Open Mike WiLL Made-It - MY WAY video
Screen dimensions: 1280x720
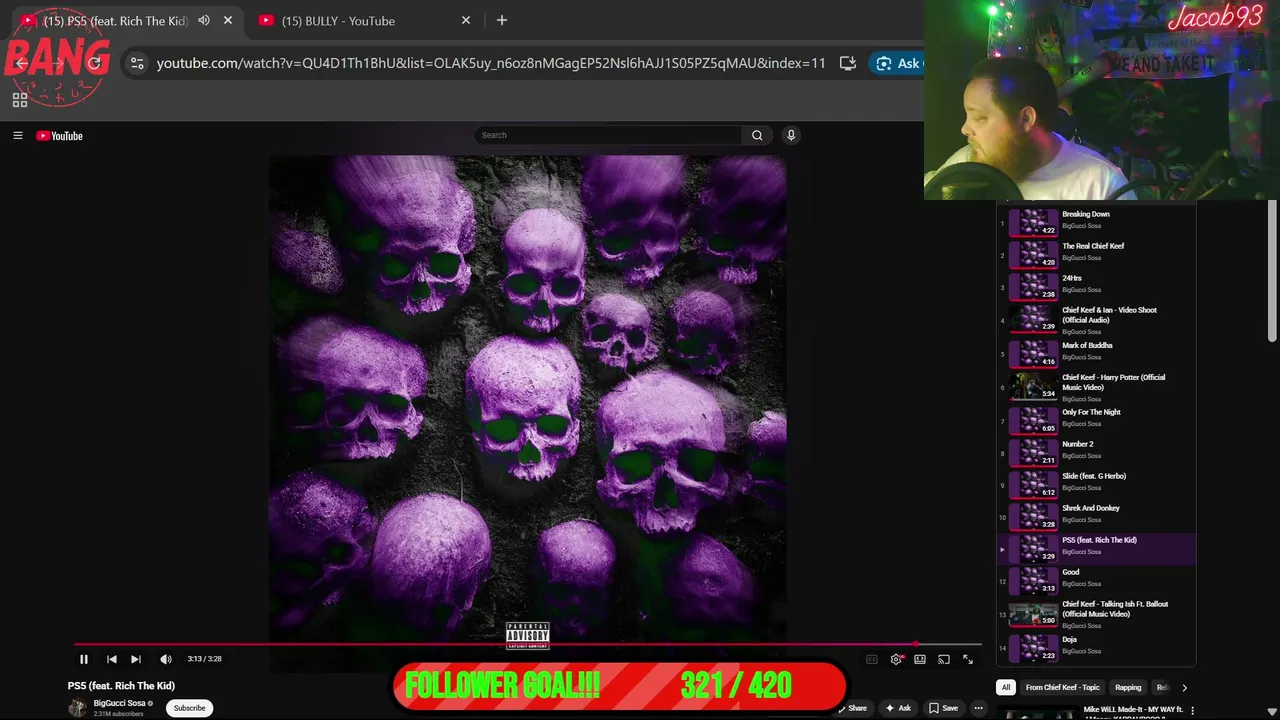tap(1133, 711)
